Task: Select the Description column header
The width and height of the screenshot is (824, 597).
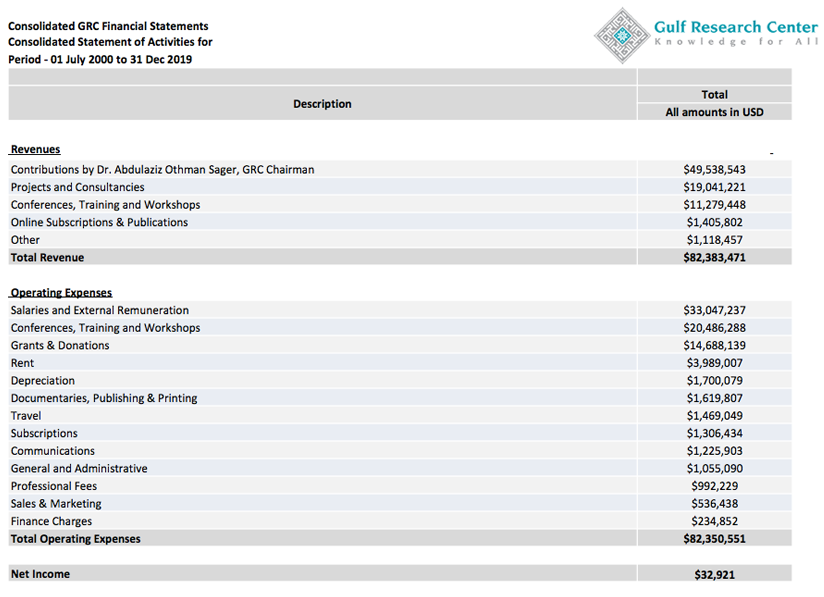Action: click(x=322, y=104)
